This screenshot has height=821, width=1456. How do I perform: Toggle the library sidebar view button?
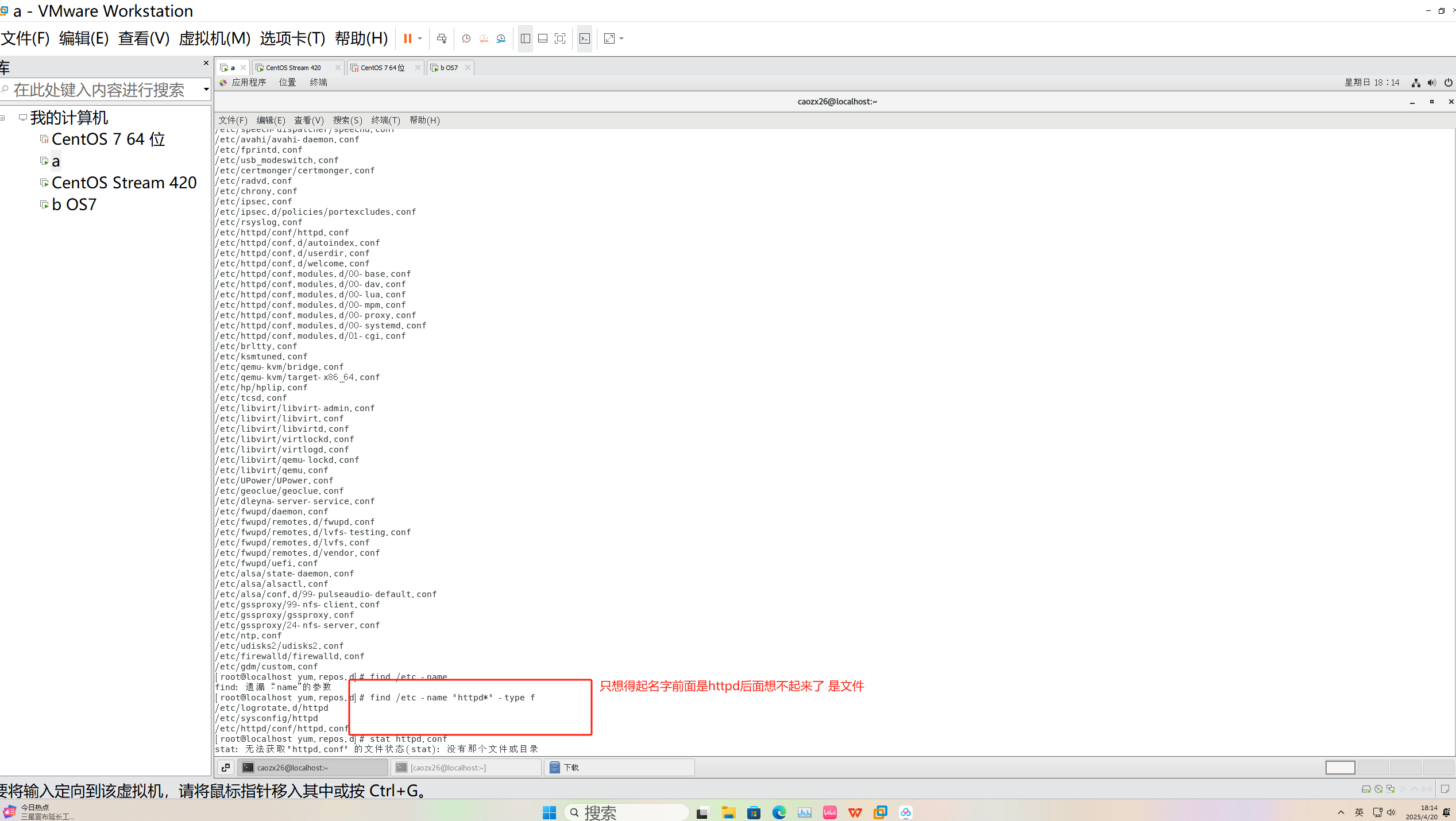(525, 38)
